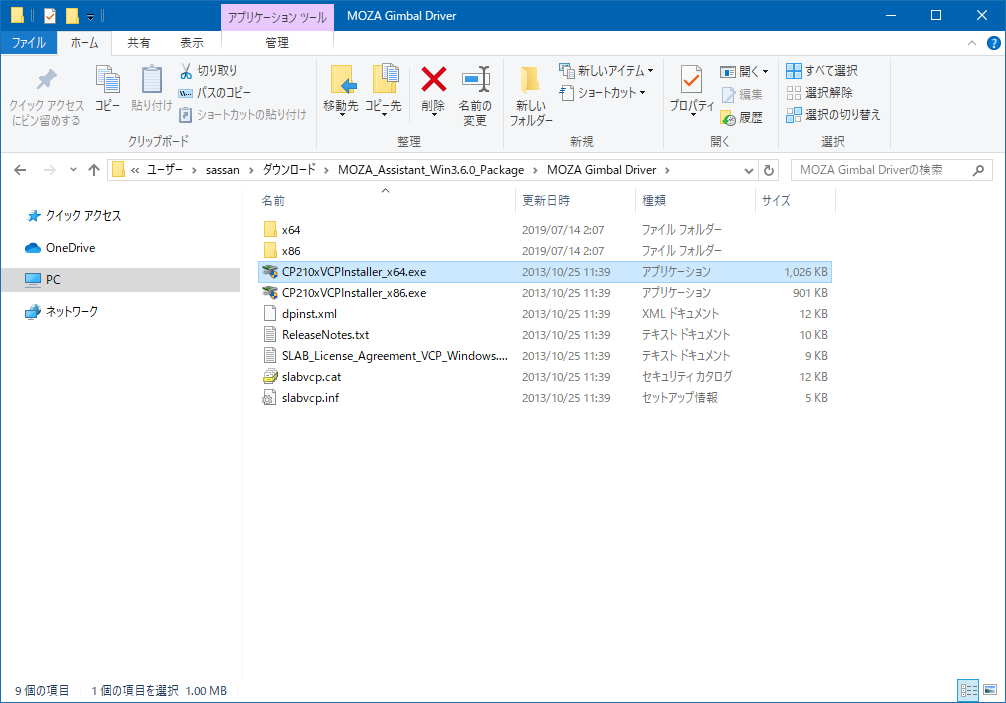Switch to Details view icon in status bar
This screenshot has height=703, width=1006.
[x=968, y=690]
